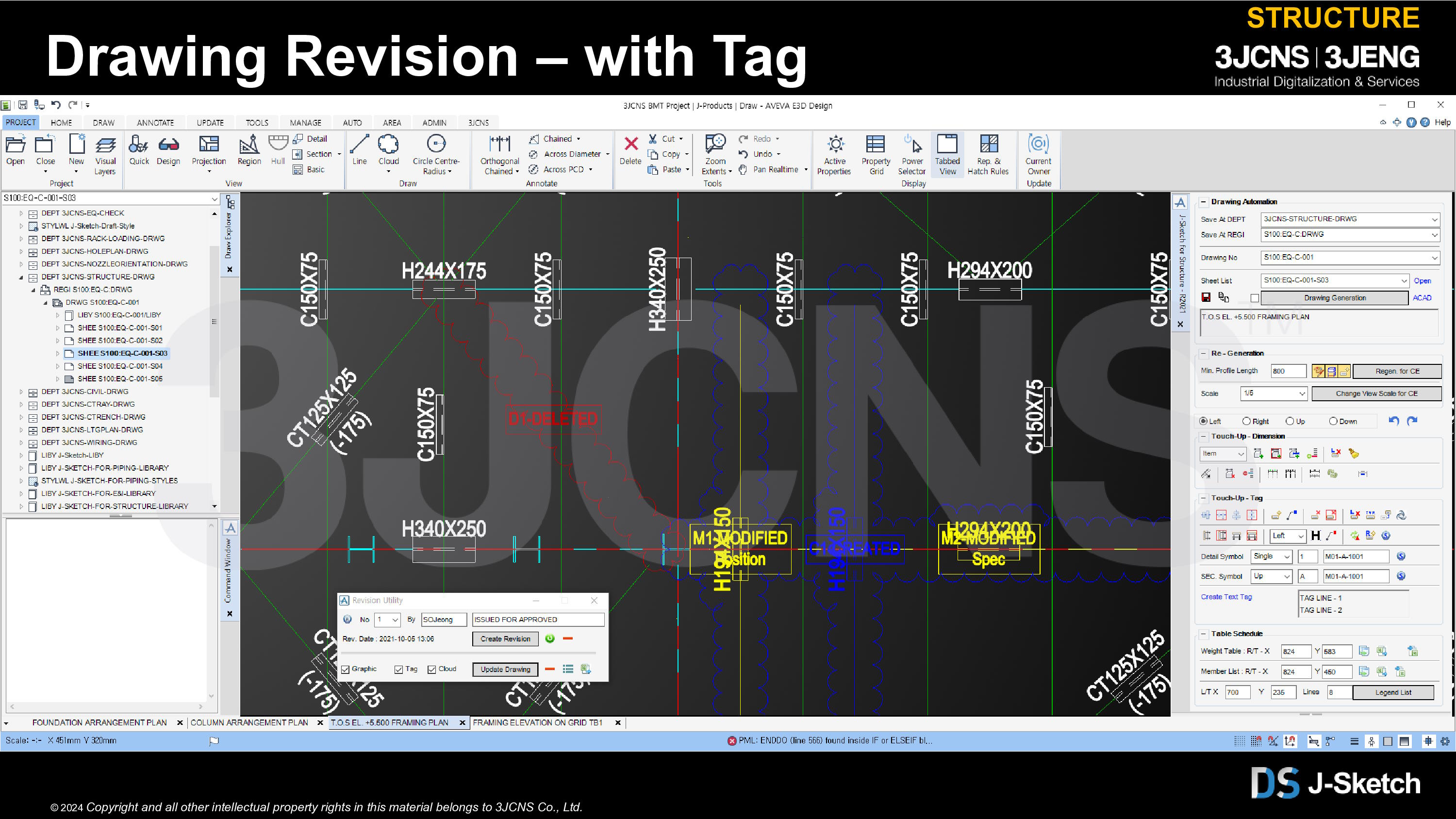Toggle the Graphic checkbox
The image size is (1456, 819).
(x=346, y=669)
